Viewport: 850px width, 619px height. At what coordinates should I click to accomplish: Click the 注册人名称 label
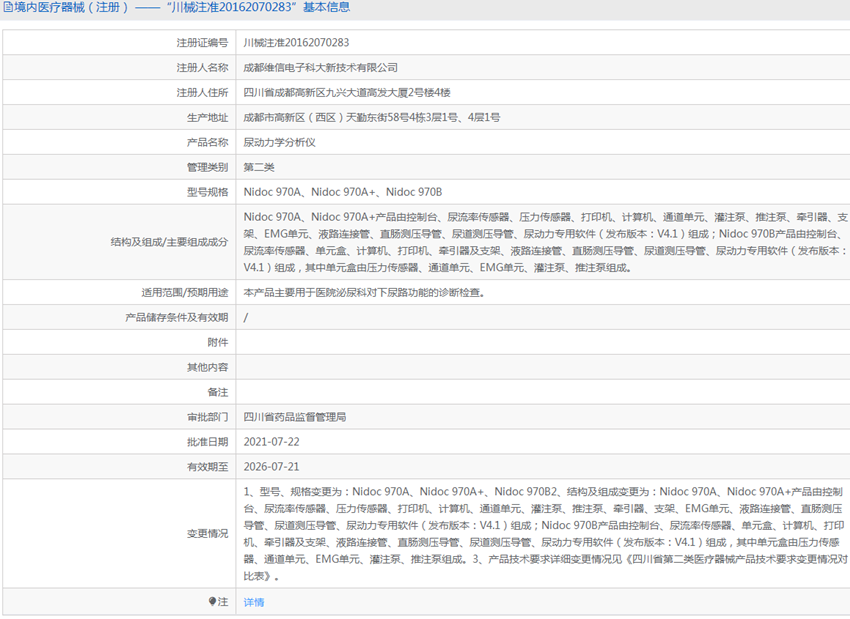click(202, 67)
